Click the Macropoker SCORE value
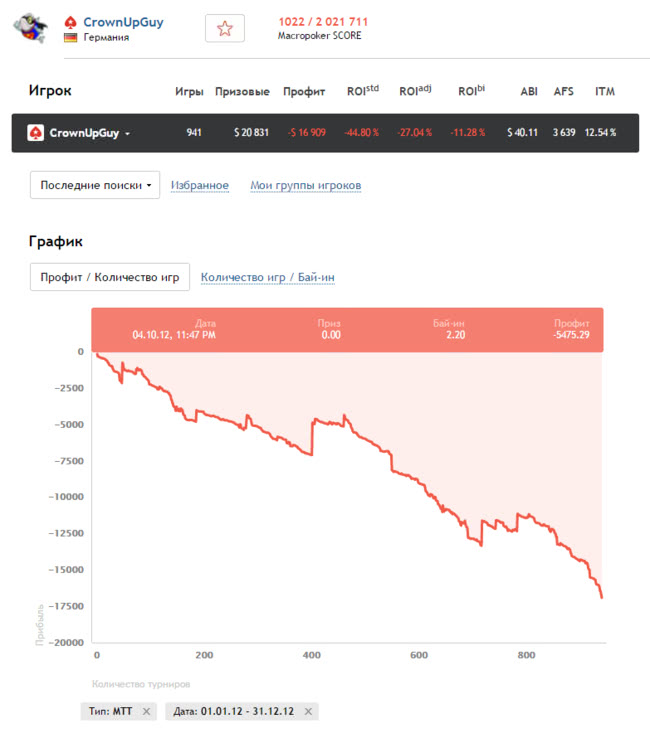 [x=325, y=22]
